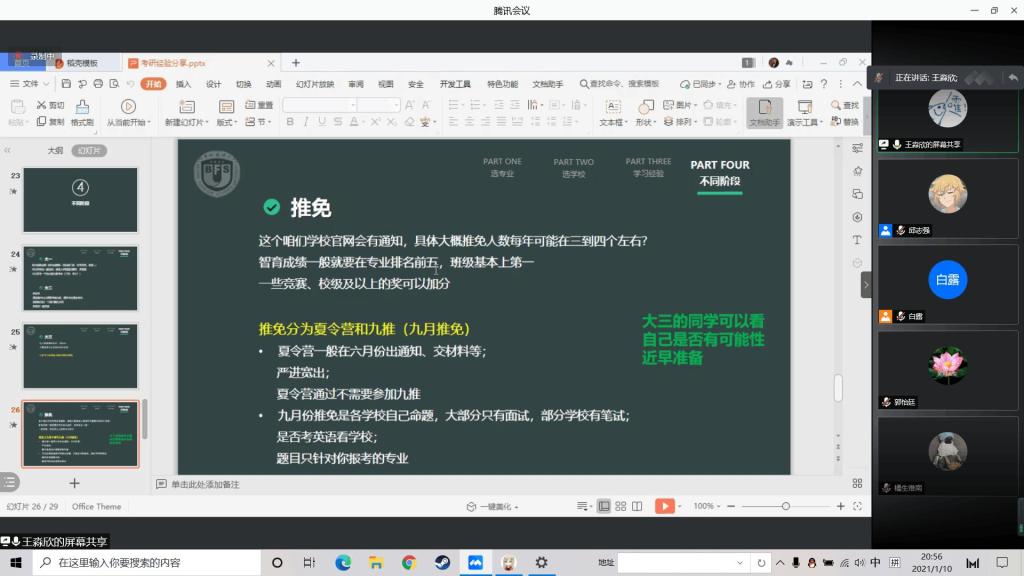Open the 插入 Insert ribbon tab

tap(183, 84)
